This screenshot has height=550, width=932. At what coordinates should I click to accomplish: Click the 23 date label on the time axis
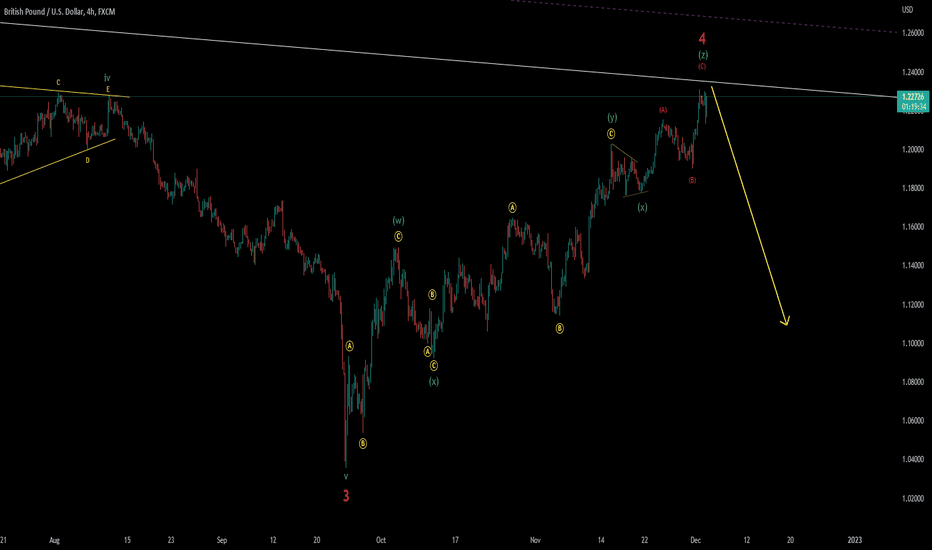(171, 540)
